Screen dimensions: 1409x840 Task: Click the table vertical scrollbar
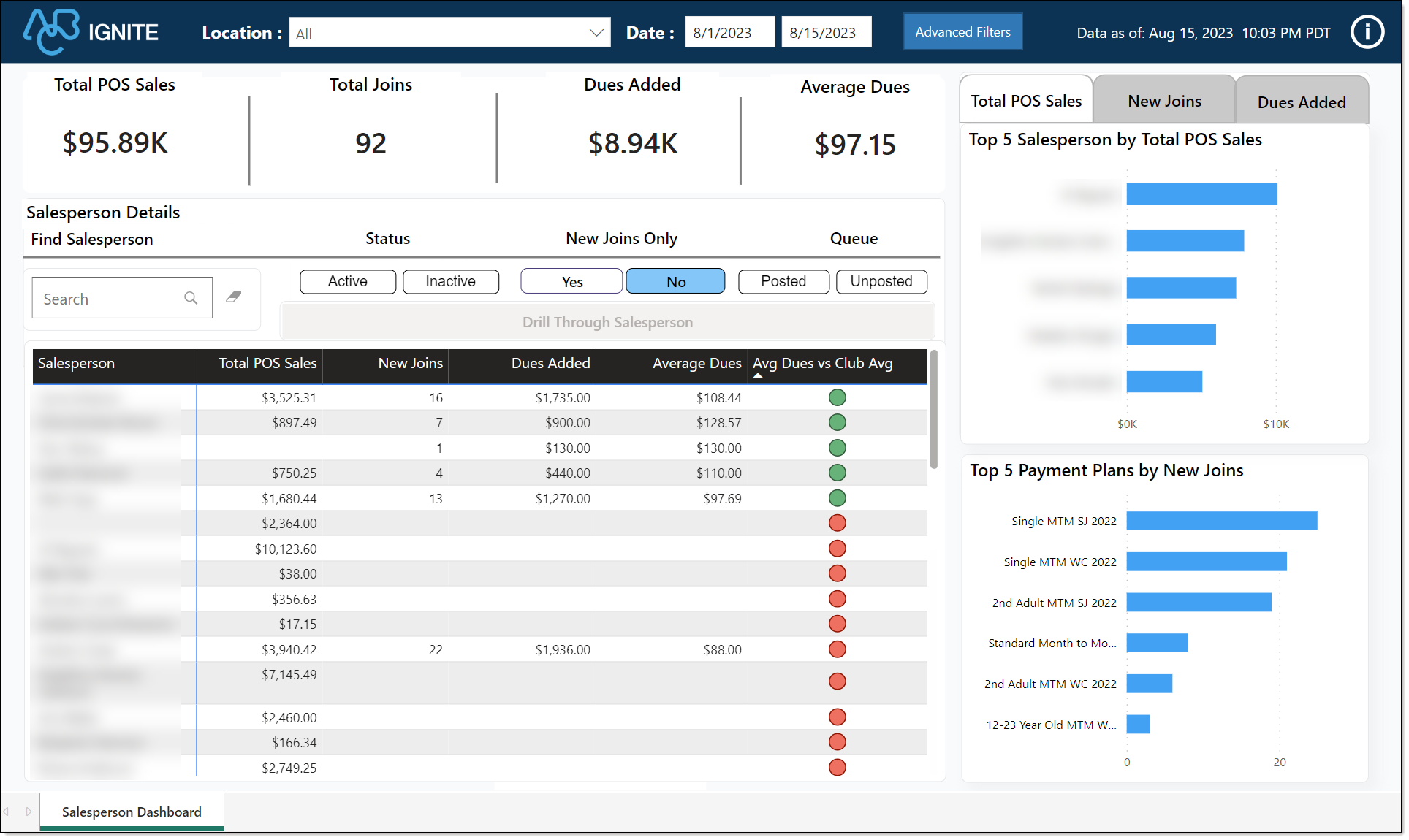933,411
